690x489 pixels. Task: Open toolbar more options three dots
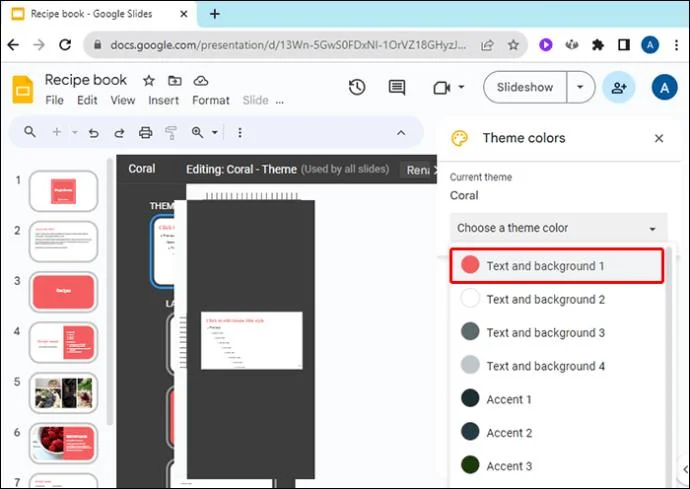(x=240, y=132)
